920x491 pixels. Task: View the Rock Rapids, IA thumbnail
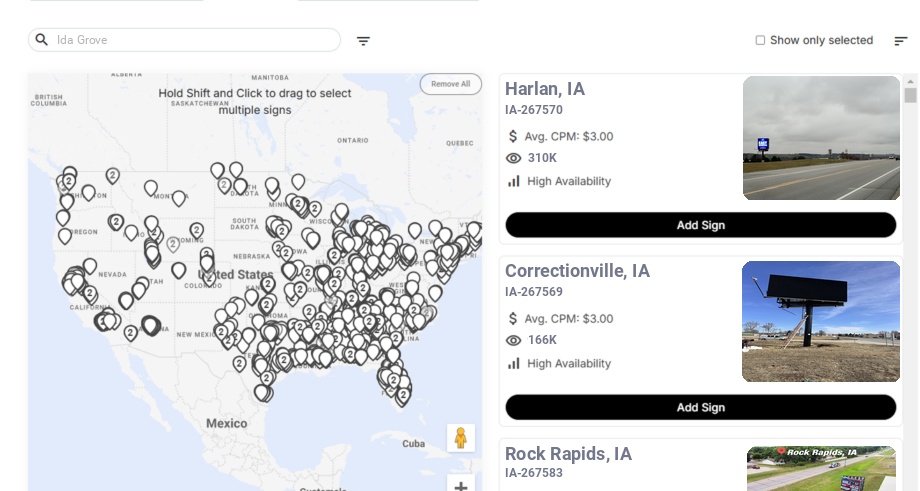[821, 468]
